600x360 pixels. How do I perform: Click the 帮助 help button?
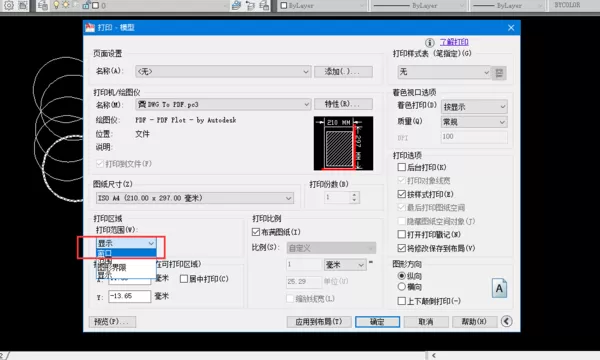click(x=474, y=322)
